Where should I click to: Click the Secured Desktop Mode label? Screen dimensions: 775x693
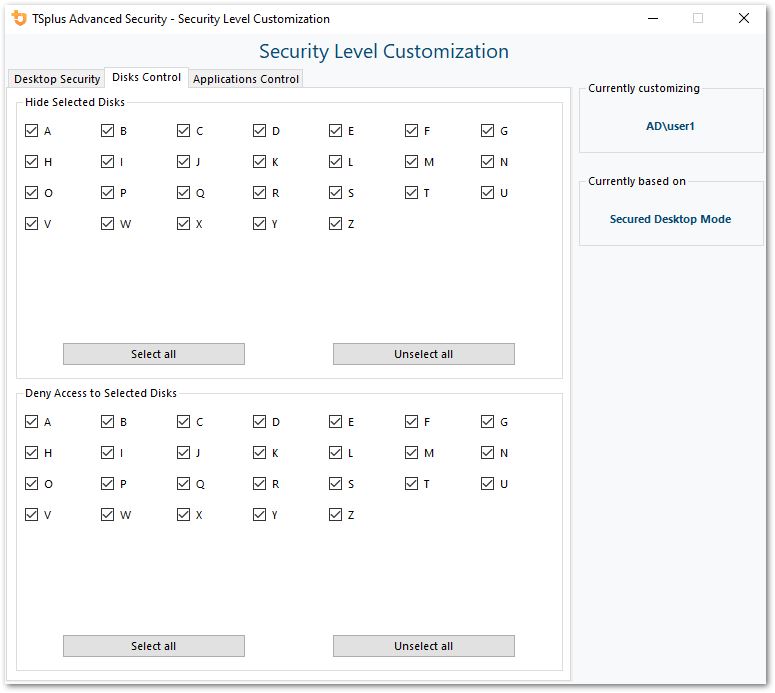point(670,219)
